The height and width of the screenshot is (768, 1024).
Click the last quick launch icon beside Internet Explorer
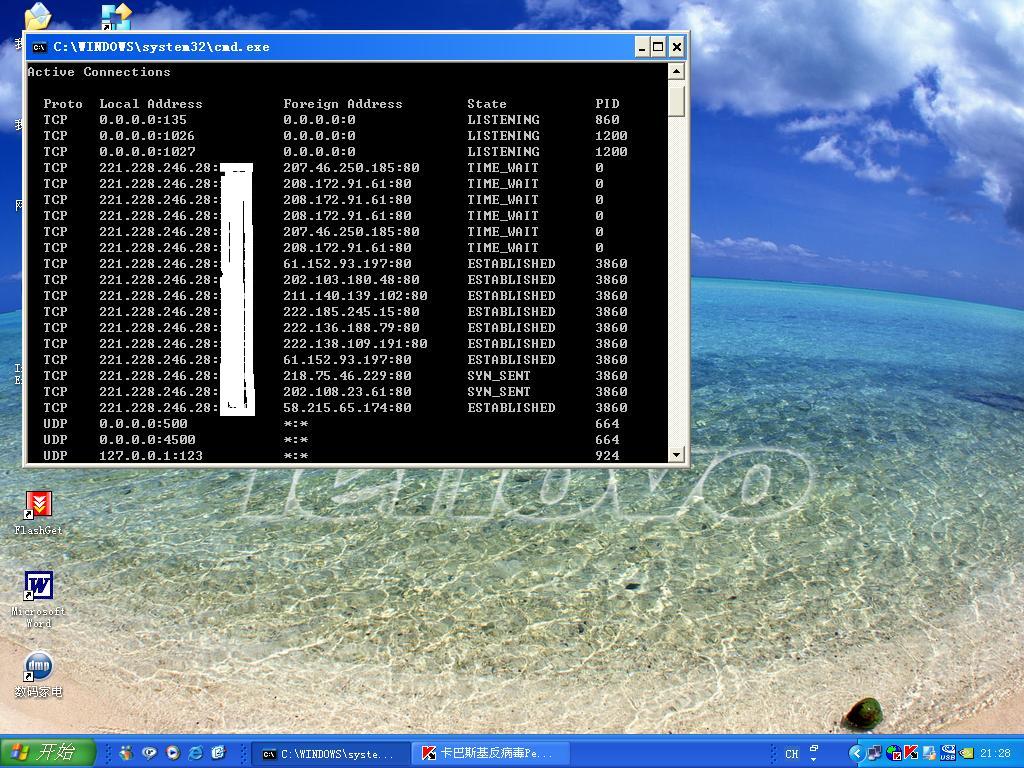pyautogui.click(x=218, y=753)
